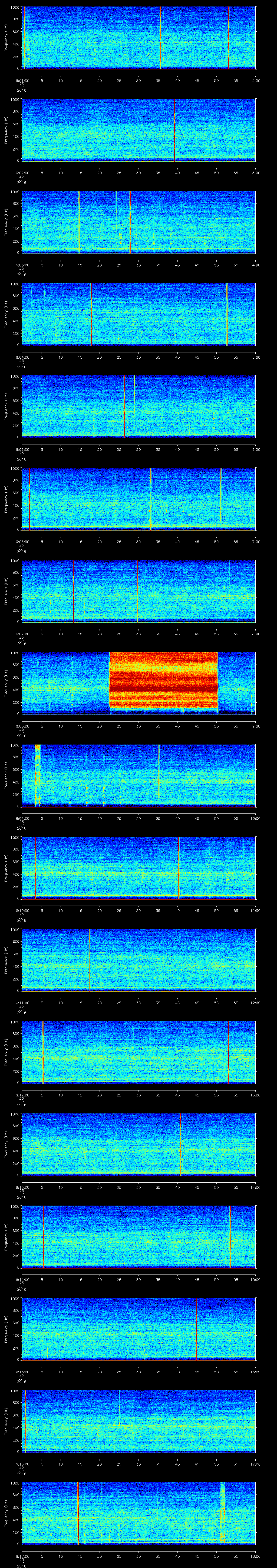Image resolution: width=277 pixels, height=1568 pixels.
Task: Click the 6:13:00 start time label
Action: (x=22, y=1187)
